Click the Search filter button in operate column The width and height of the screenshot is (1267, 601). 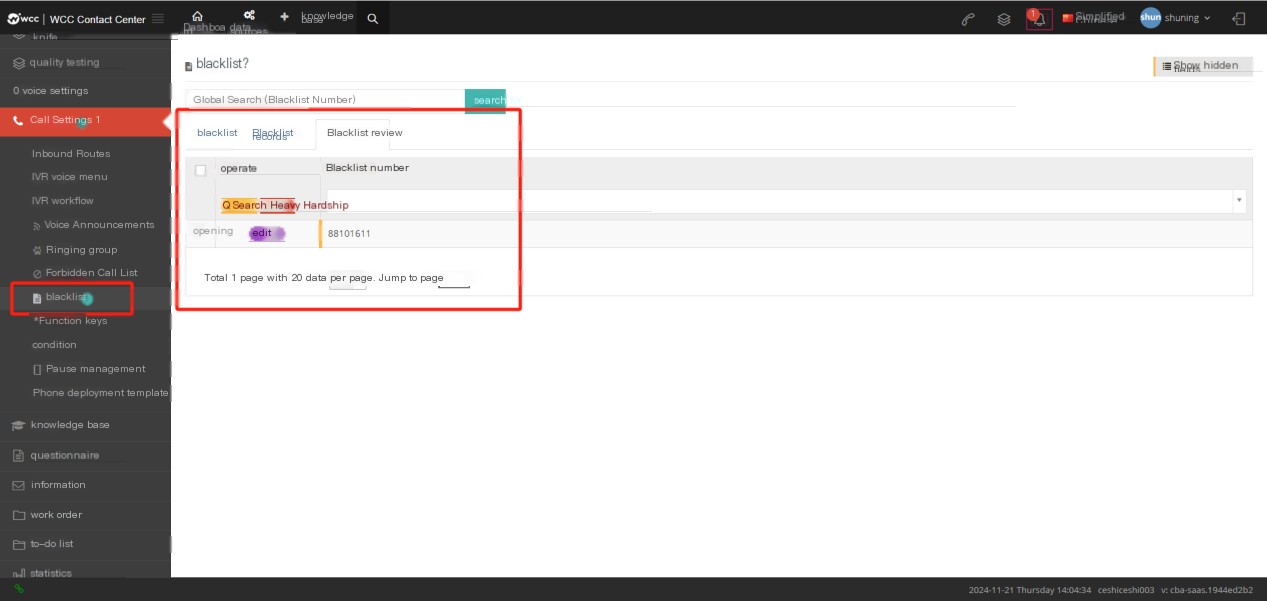pyautogui.click(x=239, y=205)
